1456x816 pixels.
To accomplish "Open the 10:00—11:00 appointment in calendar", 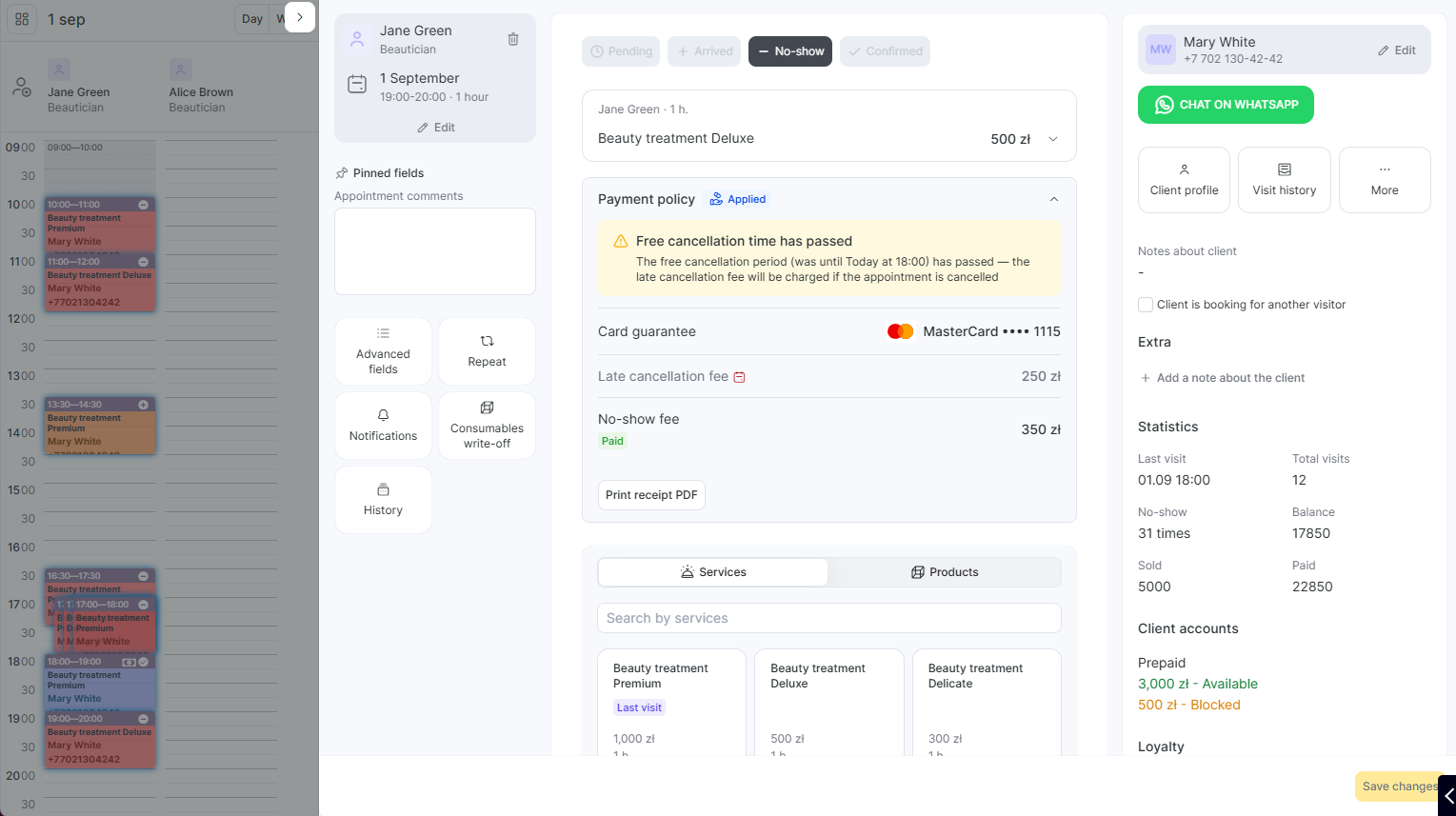I will [100, 225].
